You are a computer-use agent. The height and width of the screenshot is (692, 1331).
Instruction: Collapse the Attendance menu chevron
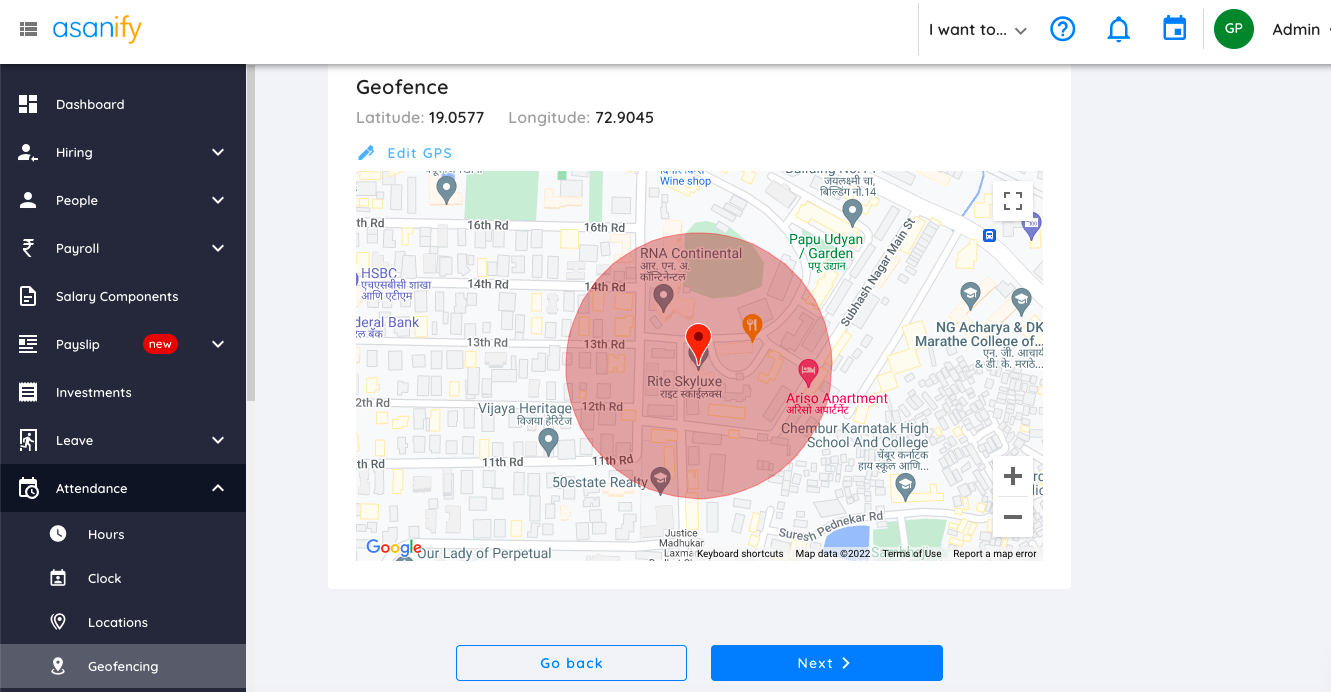point(217,488)
